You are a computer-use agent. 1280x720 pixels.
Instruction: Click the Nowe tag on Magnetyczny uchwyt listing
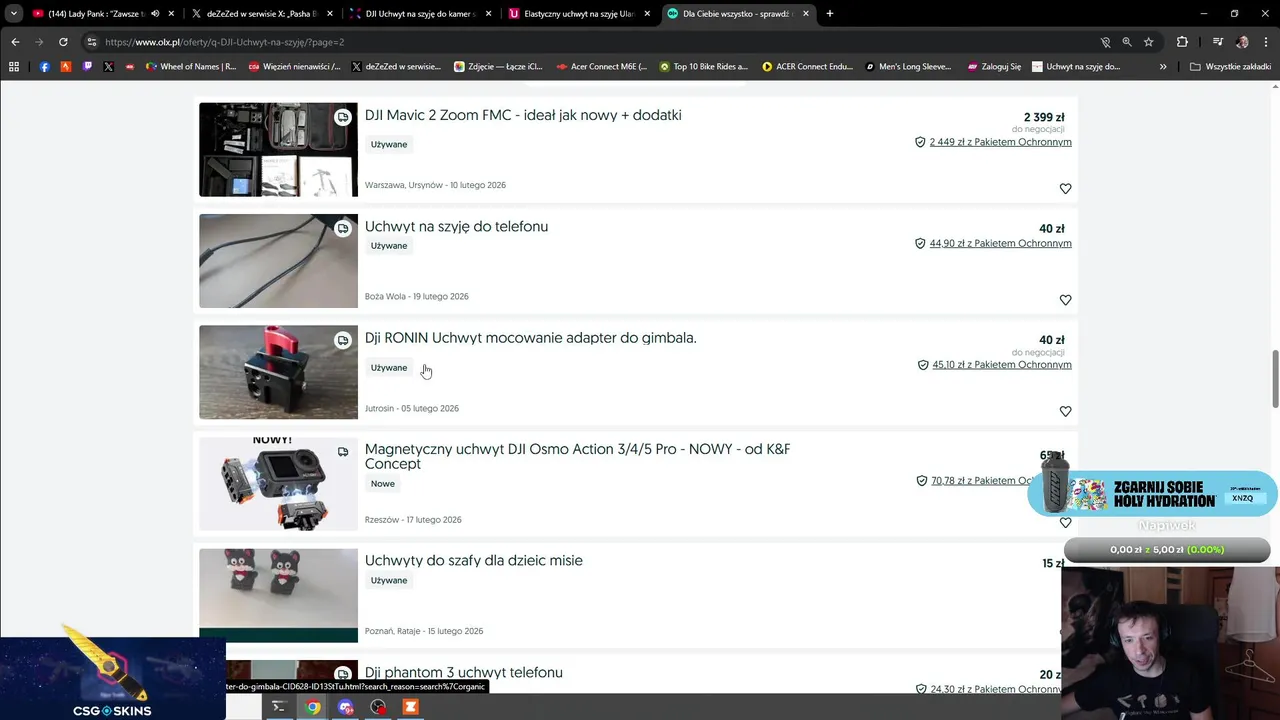tap(383, 484)
